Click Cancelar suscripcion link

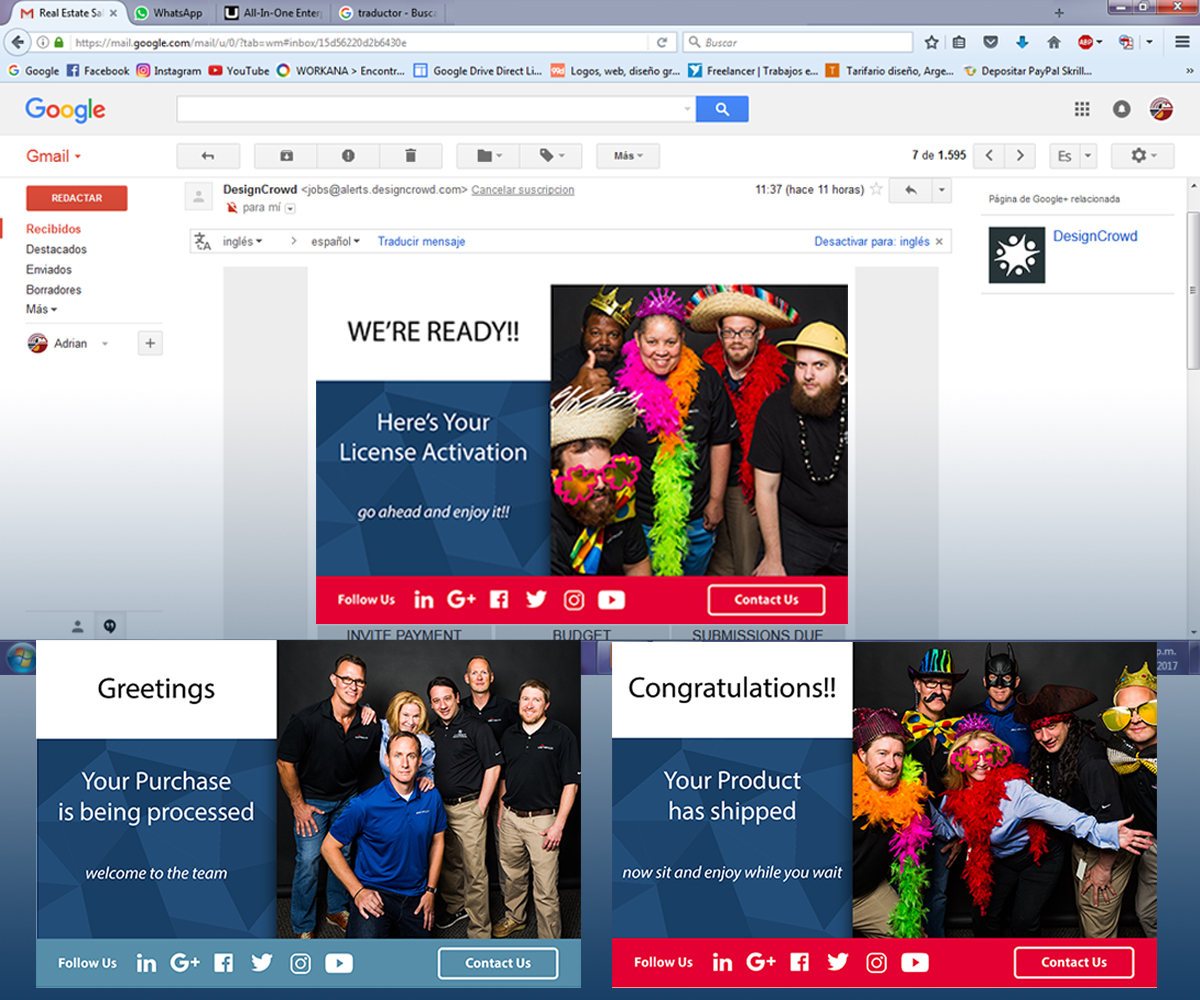[523, 189]
